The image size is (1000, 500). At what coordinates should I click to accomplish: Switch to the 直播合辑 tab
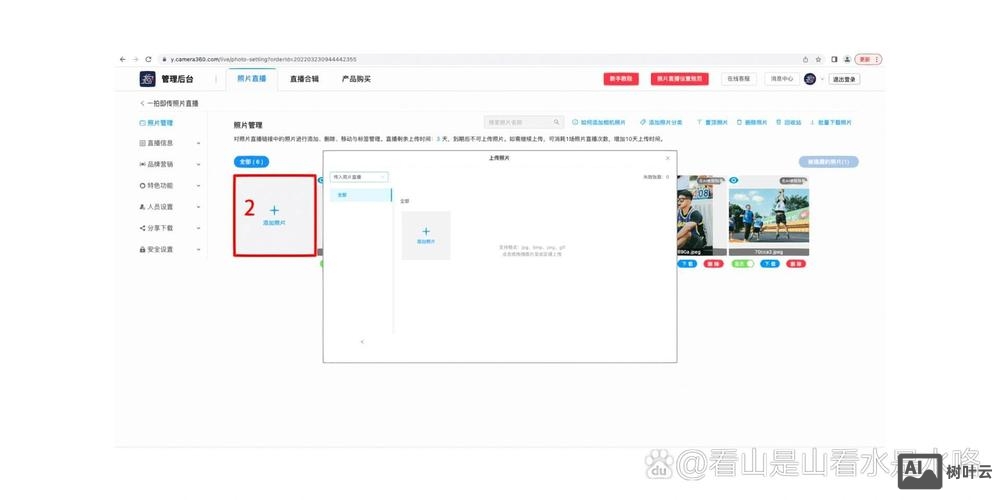[304, 79]
